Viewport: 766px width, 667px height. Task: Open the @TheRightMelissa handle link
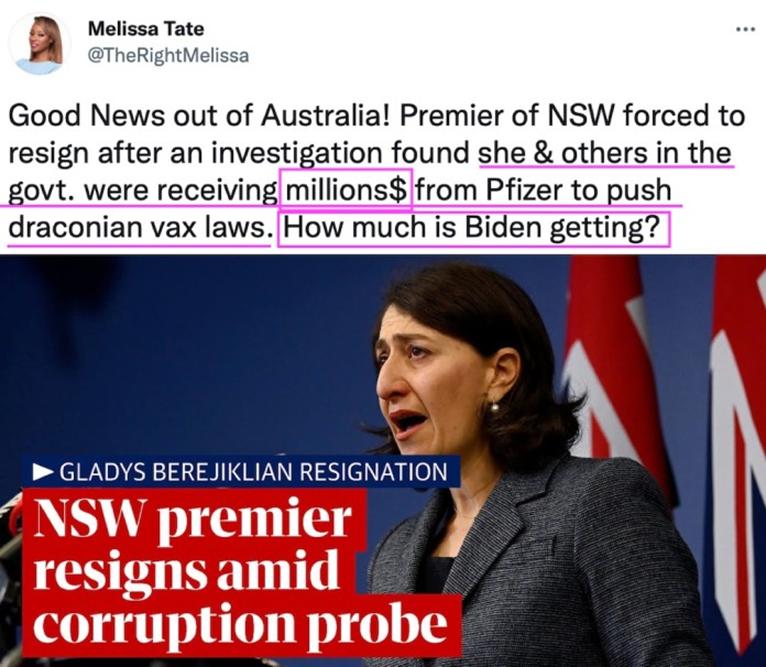tap(168, 55)
